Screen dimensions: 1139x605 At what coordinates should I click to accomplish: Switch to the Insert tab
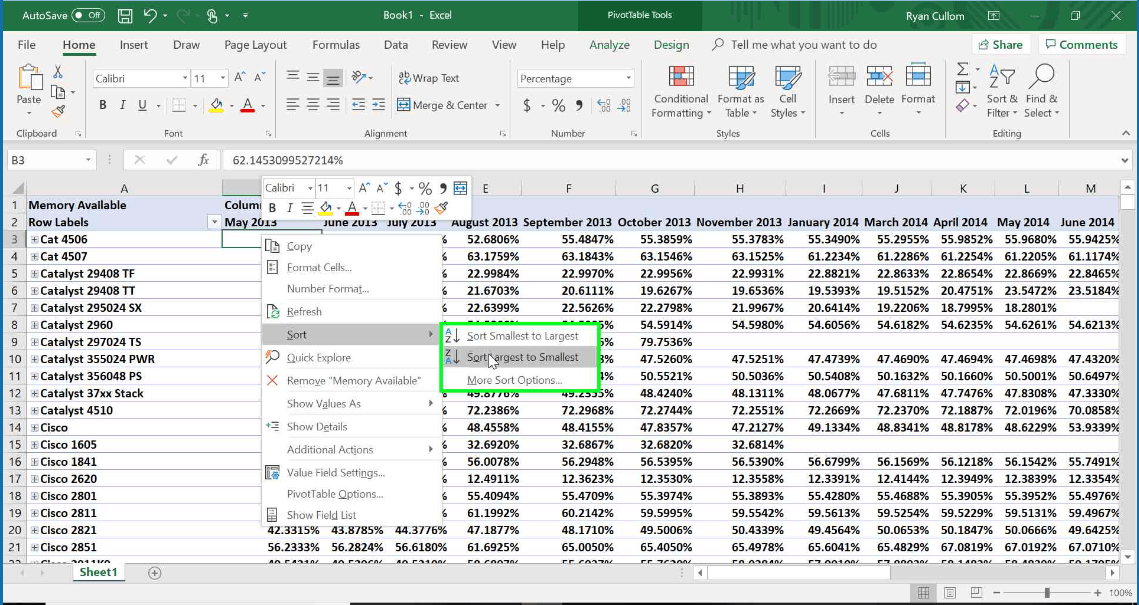pyautogui.click(x=134, y=45)
